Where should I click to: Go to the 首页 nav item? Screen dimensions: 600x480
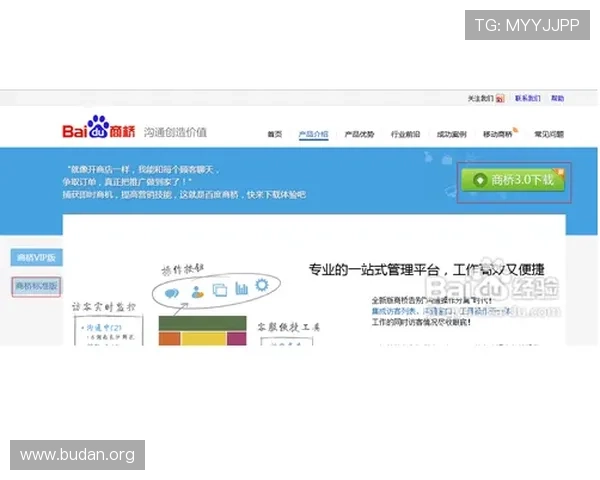coord(274,134)
